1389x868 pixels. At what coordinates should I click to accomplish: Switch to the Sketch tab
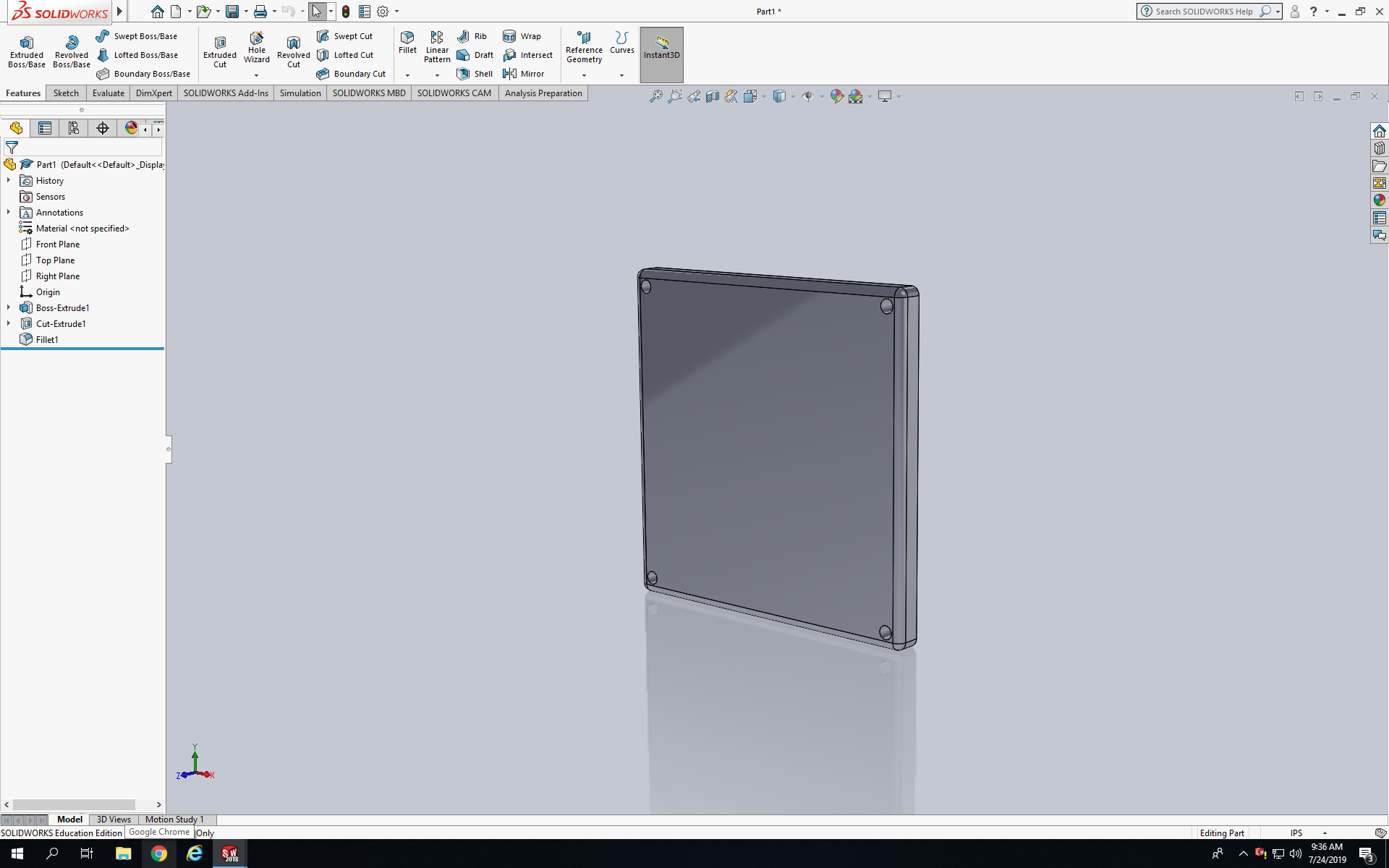point(66,93)
